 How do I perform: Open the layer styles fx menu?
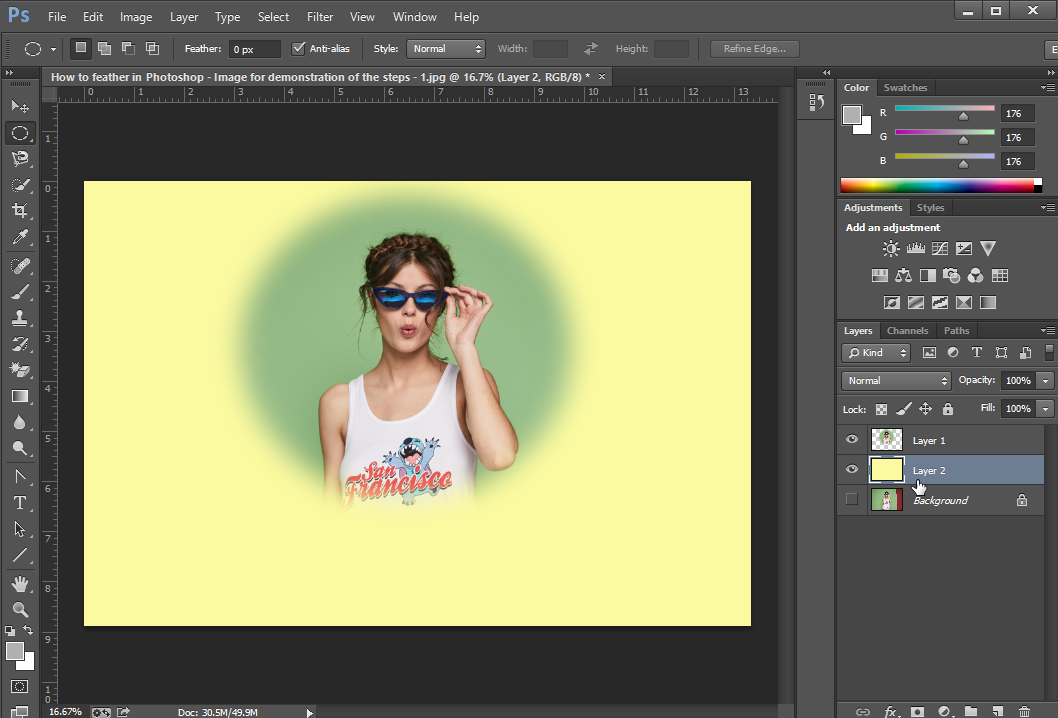(889, 711)
